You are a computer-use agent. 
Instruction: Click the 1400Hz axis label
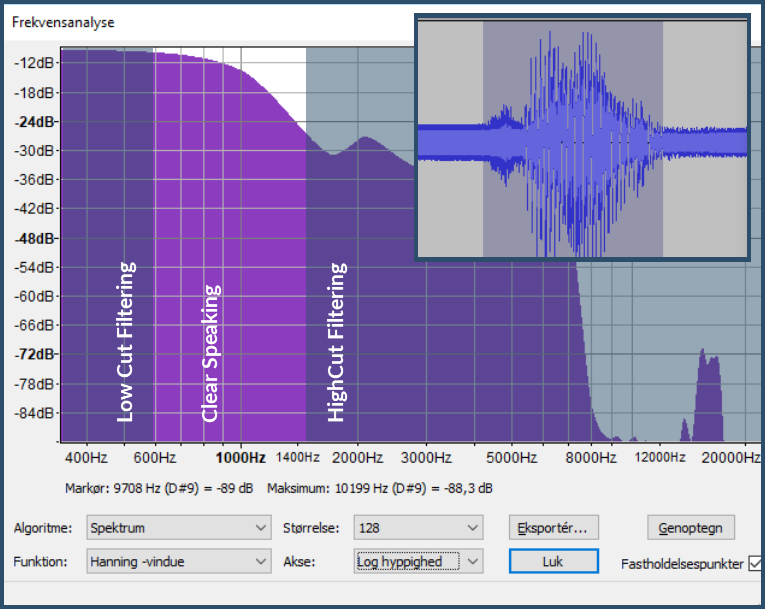click(298, 458)
